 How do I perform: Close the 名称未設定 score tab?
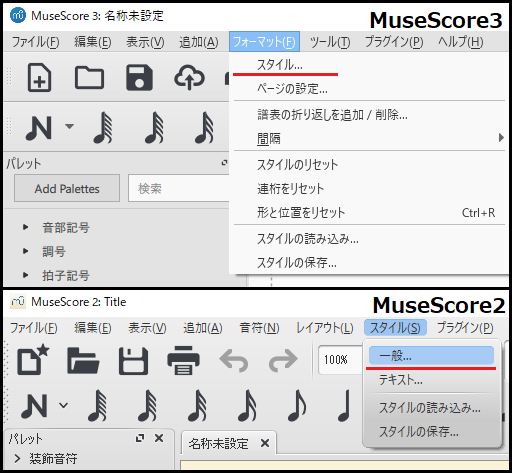265,443
